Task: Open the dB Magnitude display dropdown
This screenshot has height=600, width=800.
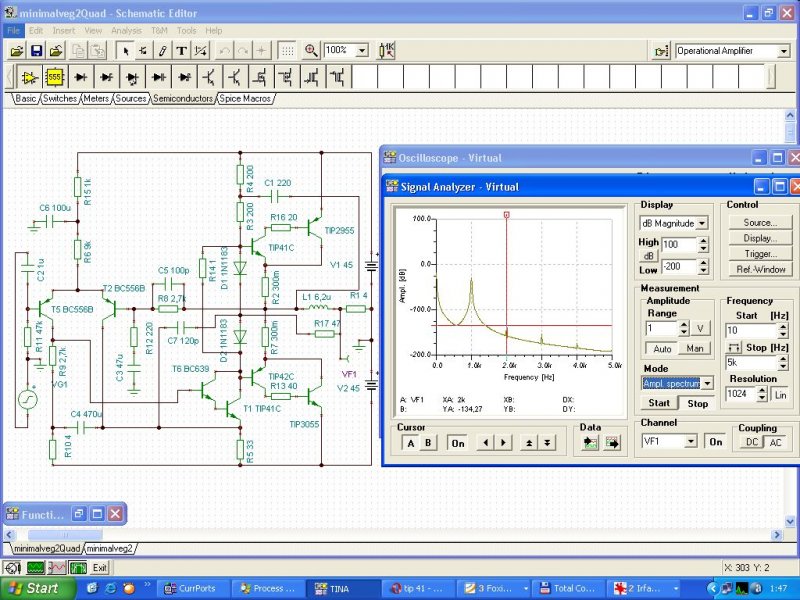Action: (x=702, y=223)
